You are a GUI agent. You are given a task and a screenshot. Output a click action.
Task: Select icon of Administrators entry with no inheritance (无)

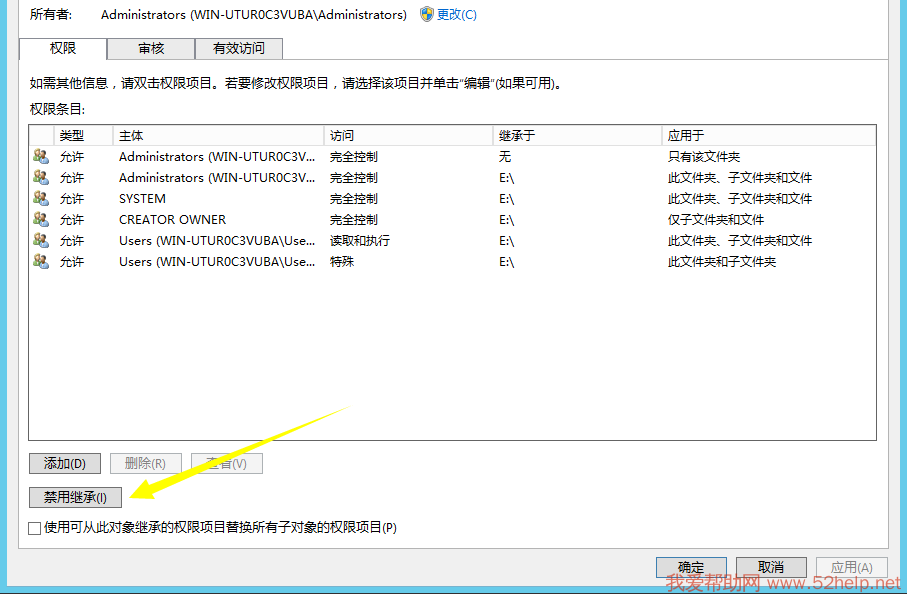[x=40, y=156]
